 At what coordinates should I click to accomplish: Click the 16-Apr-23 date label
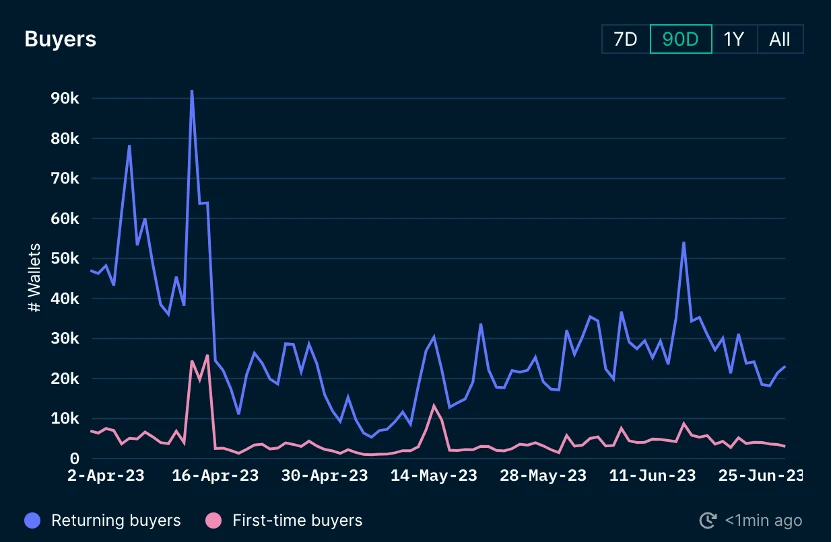pyautogui.click(x=215, y=476)
